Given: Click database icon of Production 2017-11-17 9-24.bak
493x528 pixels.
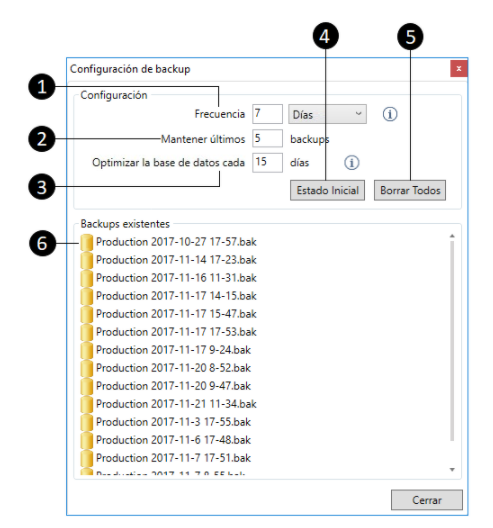Looking at the screenshot, I should click(87, 350).
